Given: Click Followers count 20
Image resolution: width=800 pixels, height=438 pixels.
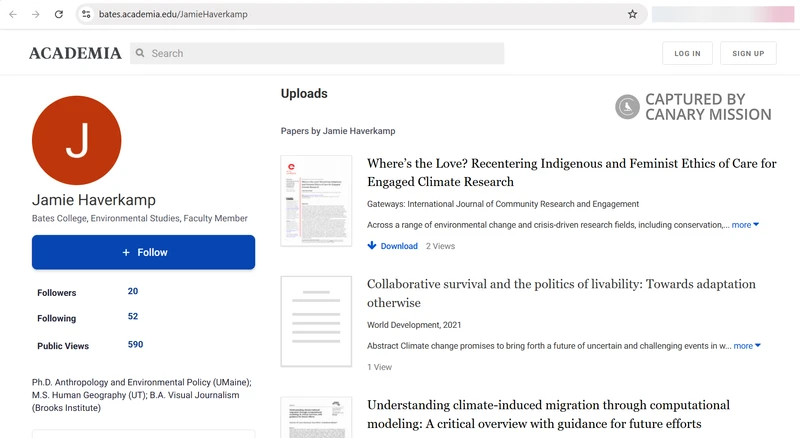Looking at the screenshot, I should coord(133,291).
